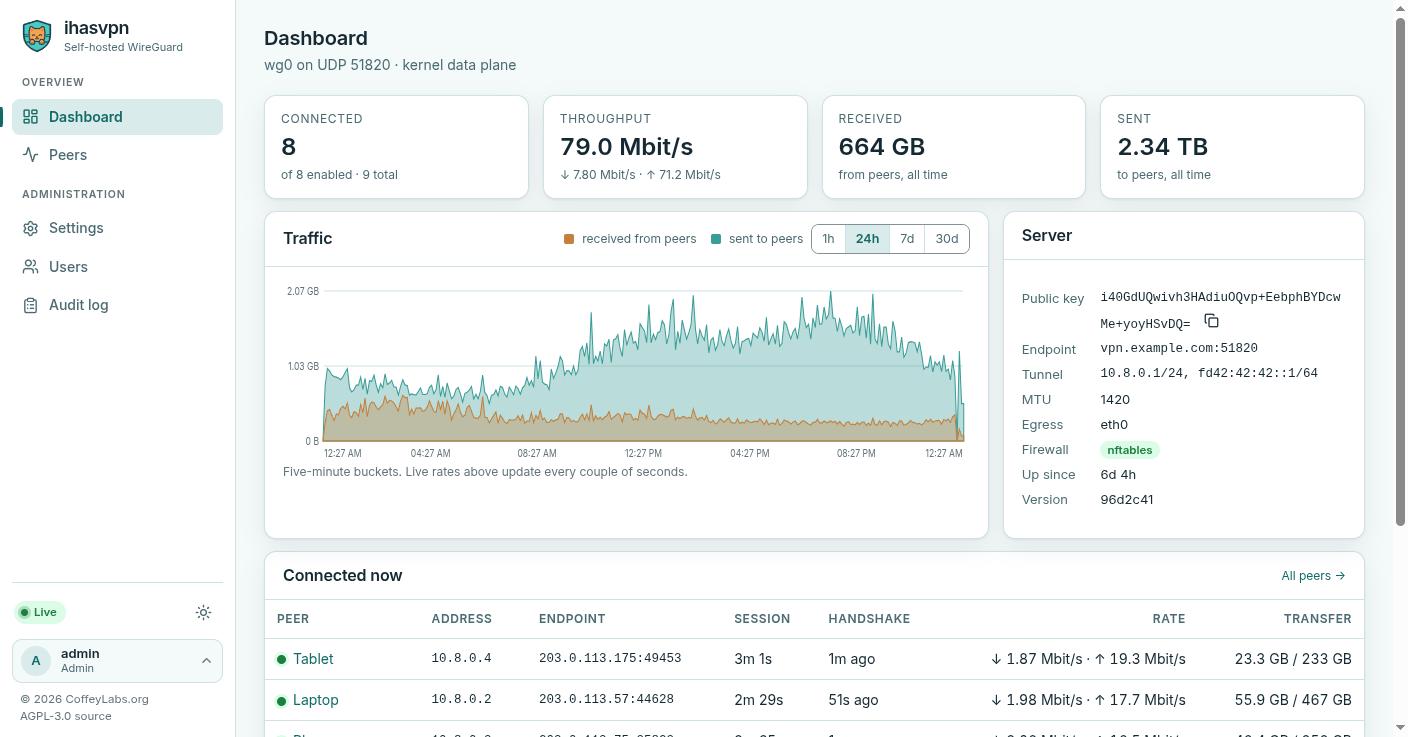
Task: Expand the admin account menu chevron
Action: [x=206, y=661]
